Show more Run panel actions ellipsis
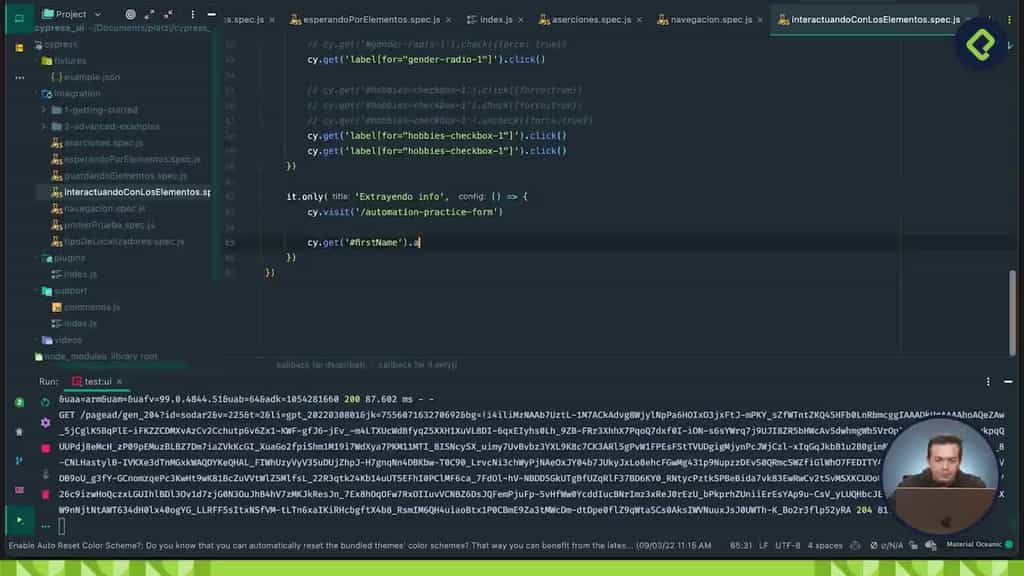Image resolution: width=1024 pixels, height=576 pixels. 45,526
